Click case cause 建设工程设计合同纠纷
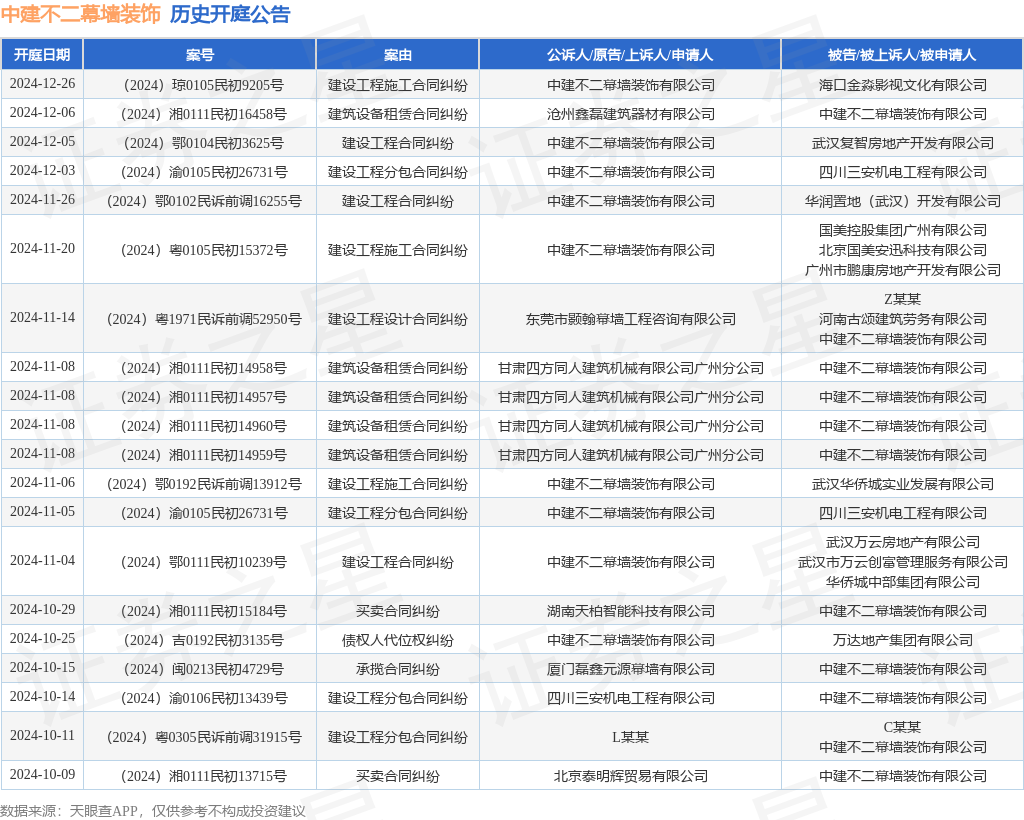Viewport: 1024px width, 820px height. (x=398, y=319)
